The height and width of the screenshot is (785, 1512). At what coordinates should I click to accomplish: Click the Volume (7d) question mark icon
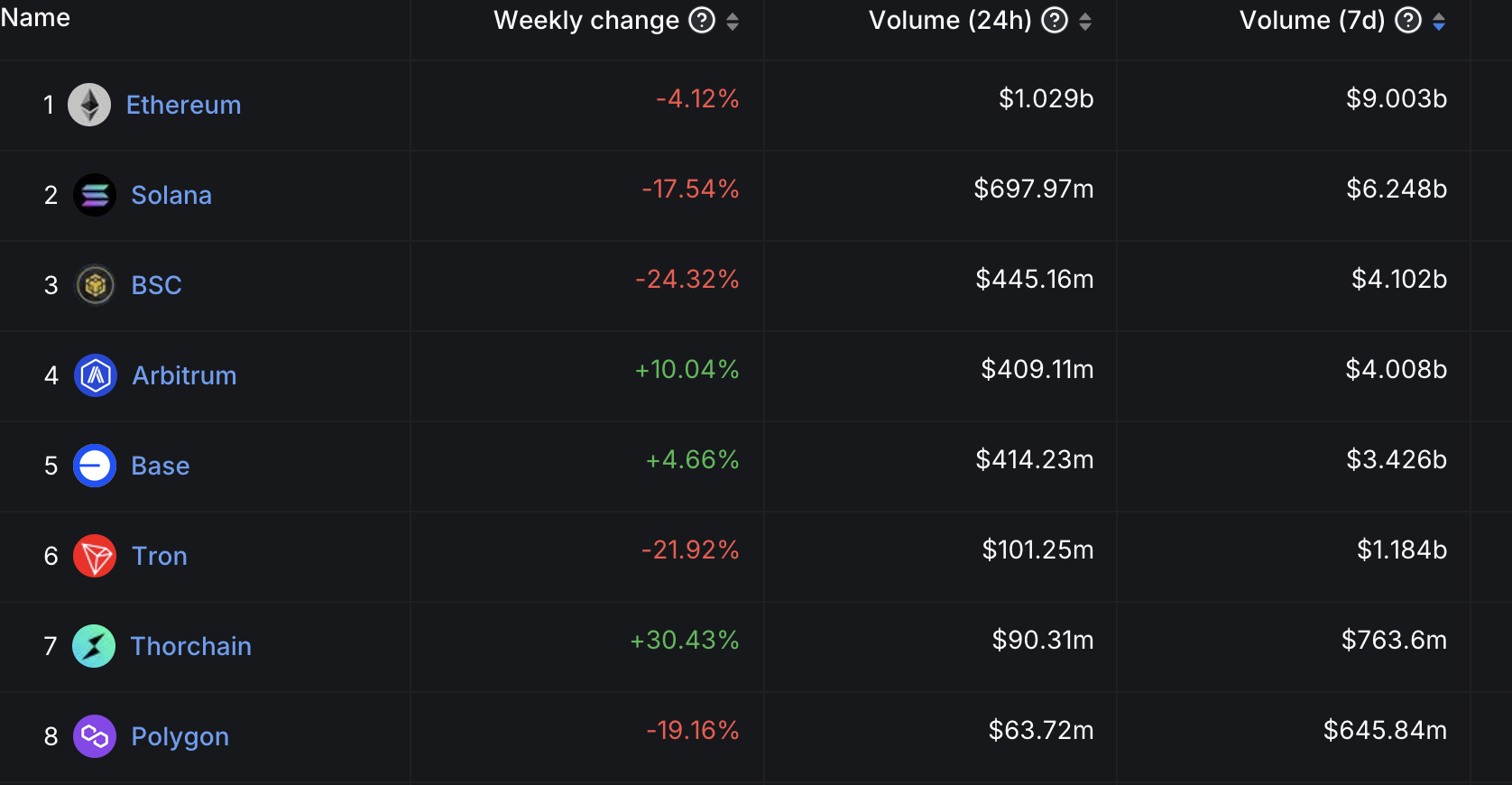pyautogui.click(x=1407, y=20)
